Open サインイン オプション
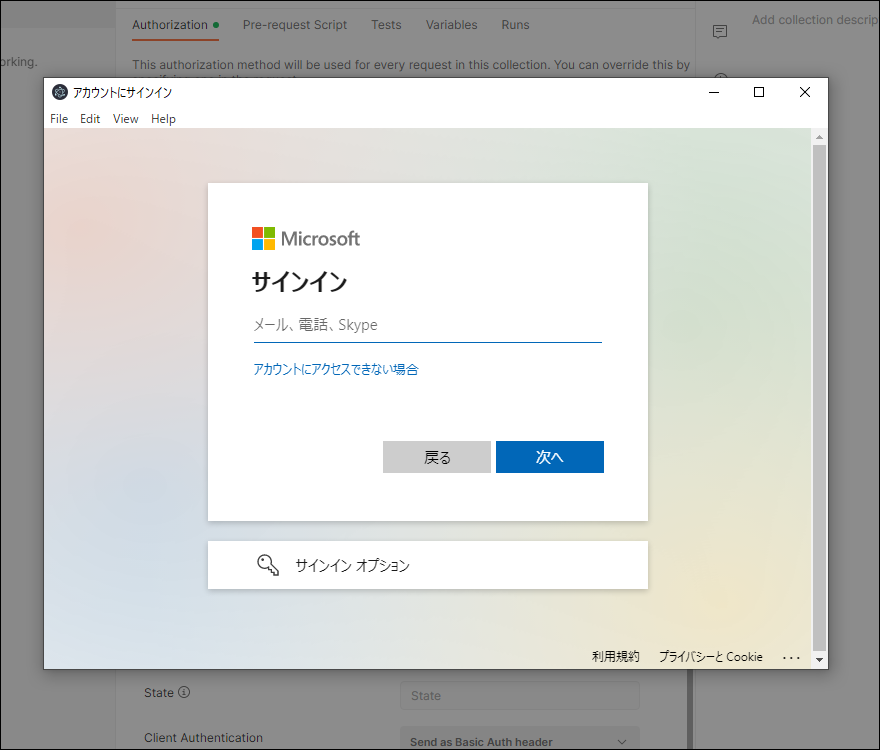Viewport: 880px width, 750px height. [x=428, y=565]
